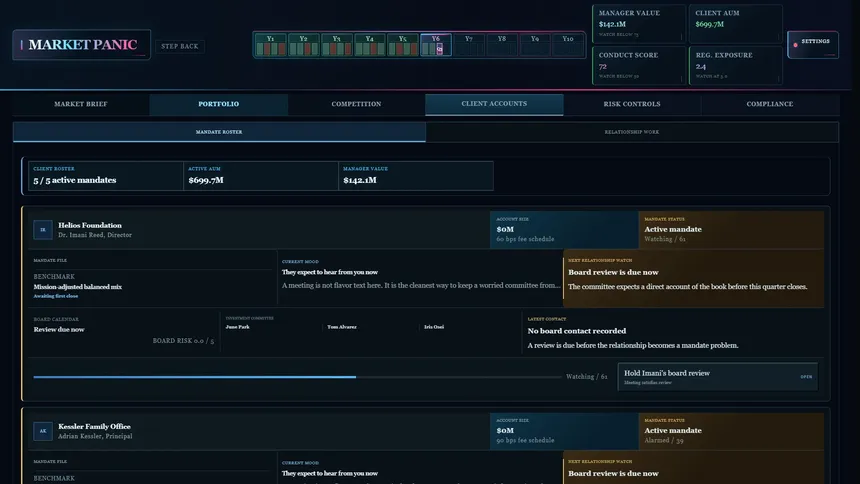The width and height of the screenshot is (860, 484).
Task: Click the Helios Foundation client name
Action: [90, 226]
